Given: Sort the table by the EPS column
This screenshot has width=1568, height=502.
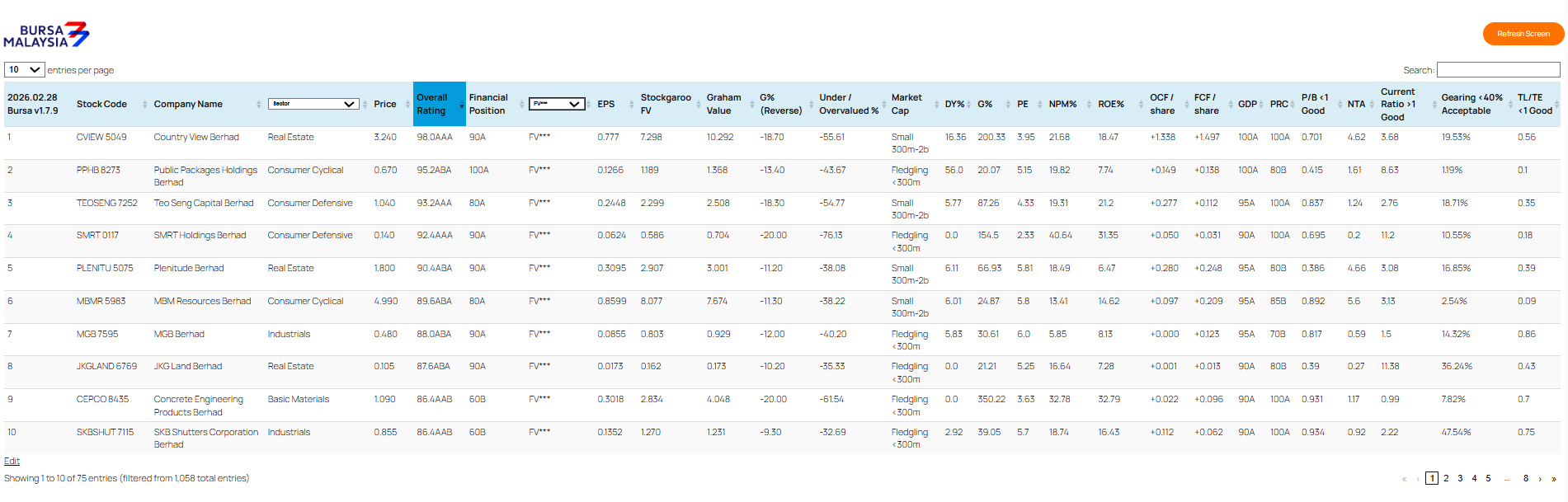Looking at the screenshot, I should [606, 104].
